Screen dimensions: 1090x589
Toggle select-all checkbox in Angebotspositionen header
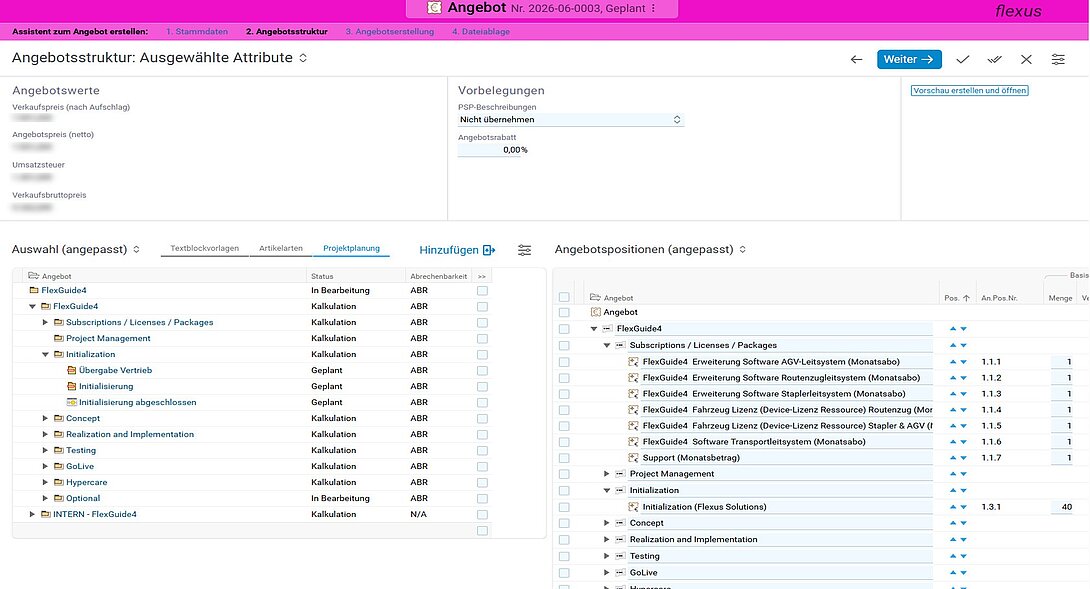pos(564,298)
